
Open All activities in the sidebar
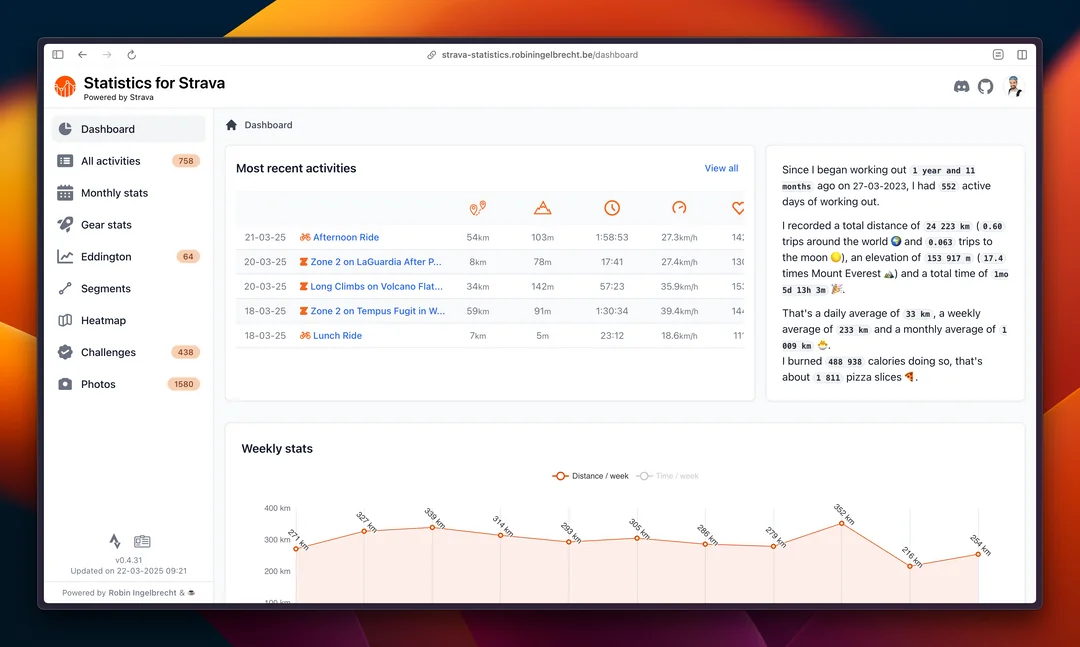point(128,161)
